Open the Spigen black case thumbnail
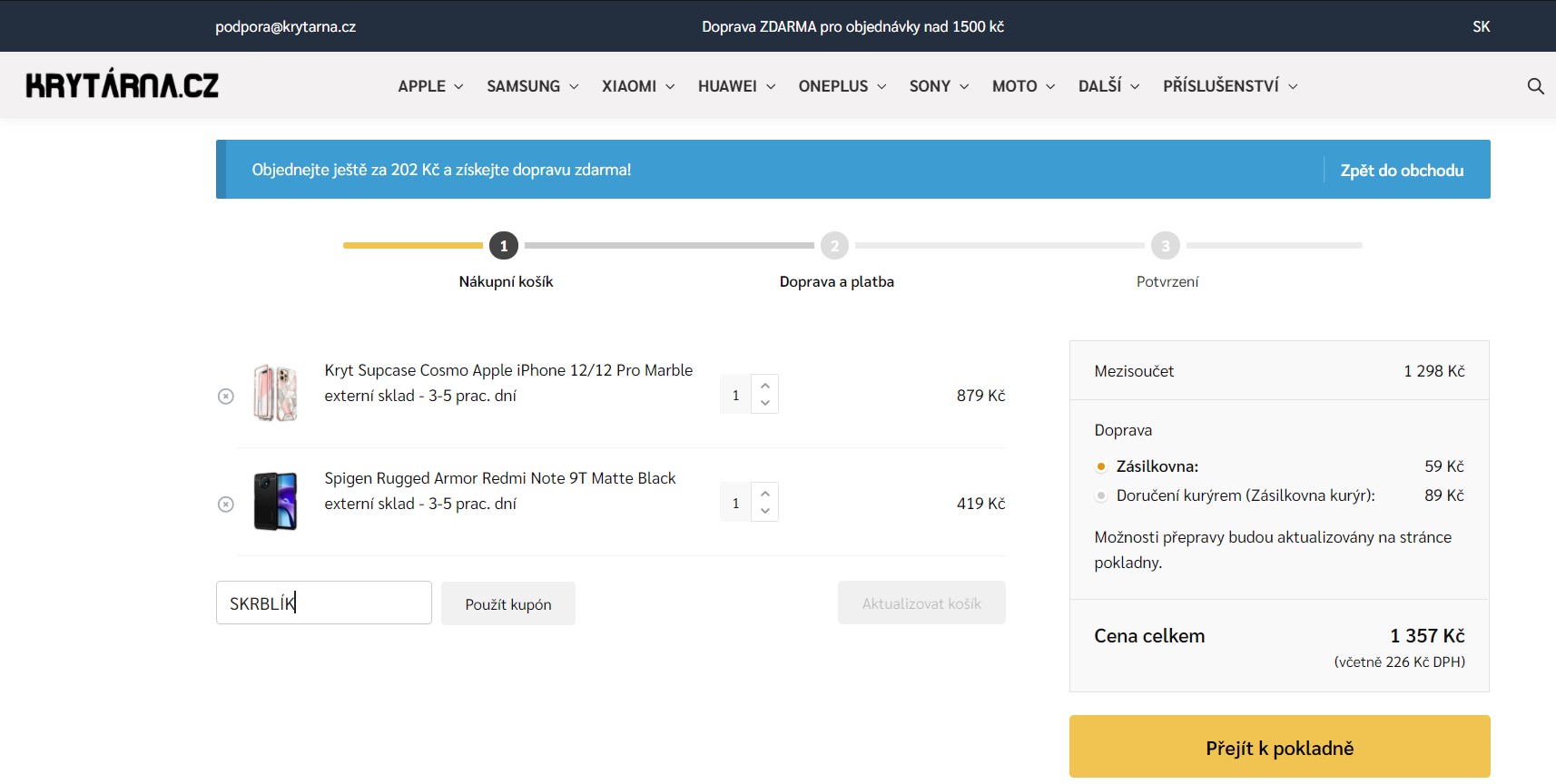 276,501
